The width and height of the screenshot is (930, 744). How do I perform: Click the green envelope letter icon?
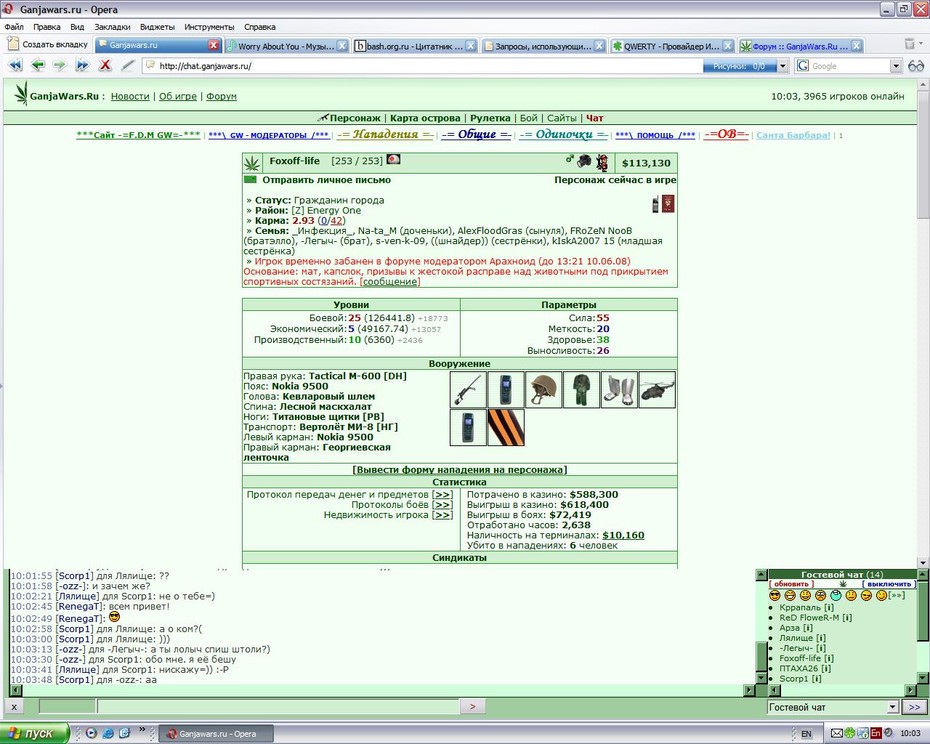point(250,180)
